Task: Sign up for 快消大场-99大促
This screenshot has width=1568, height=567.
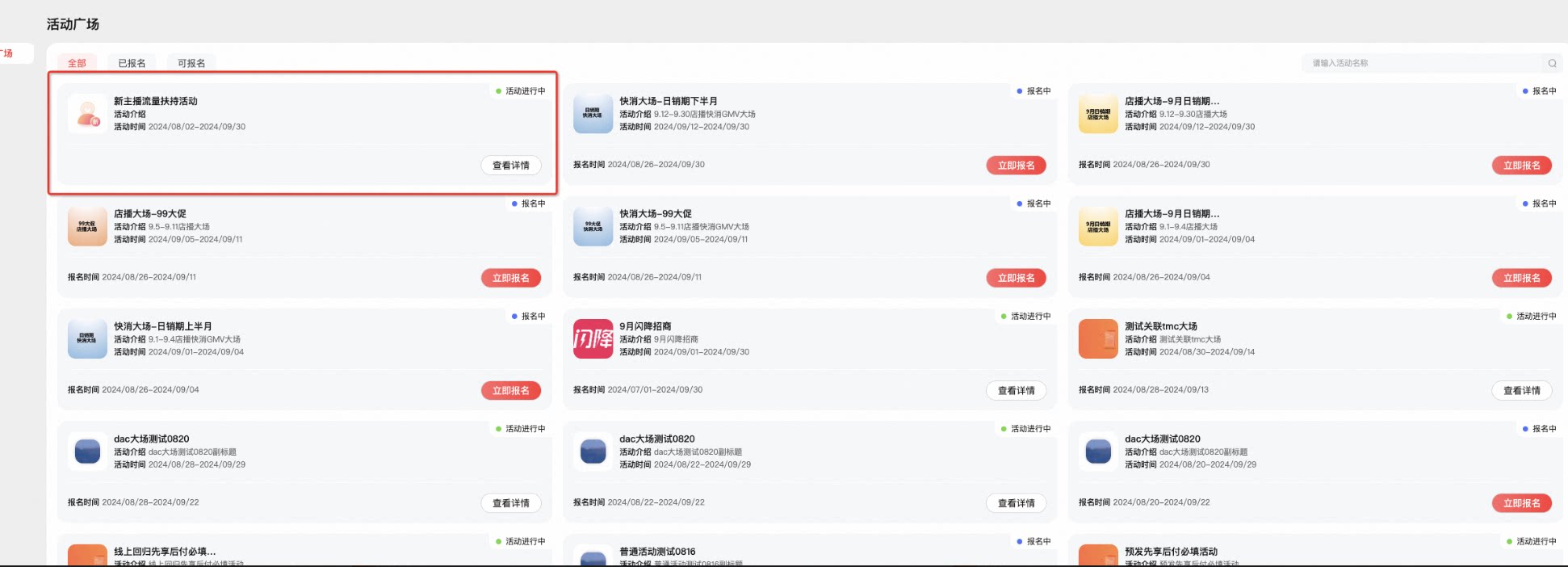Action: tap(1016, 278)
